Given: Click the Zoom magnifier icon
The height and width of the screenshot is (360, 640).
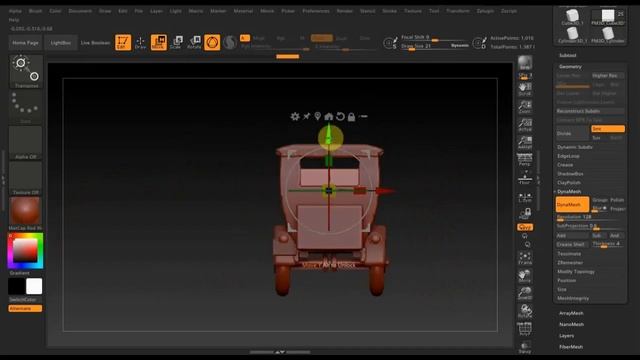Looking at the screenshot, I should (525, 107).
